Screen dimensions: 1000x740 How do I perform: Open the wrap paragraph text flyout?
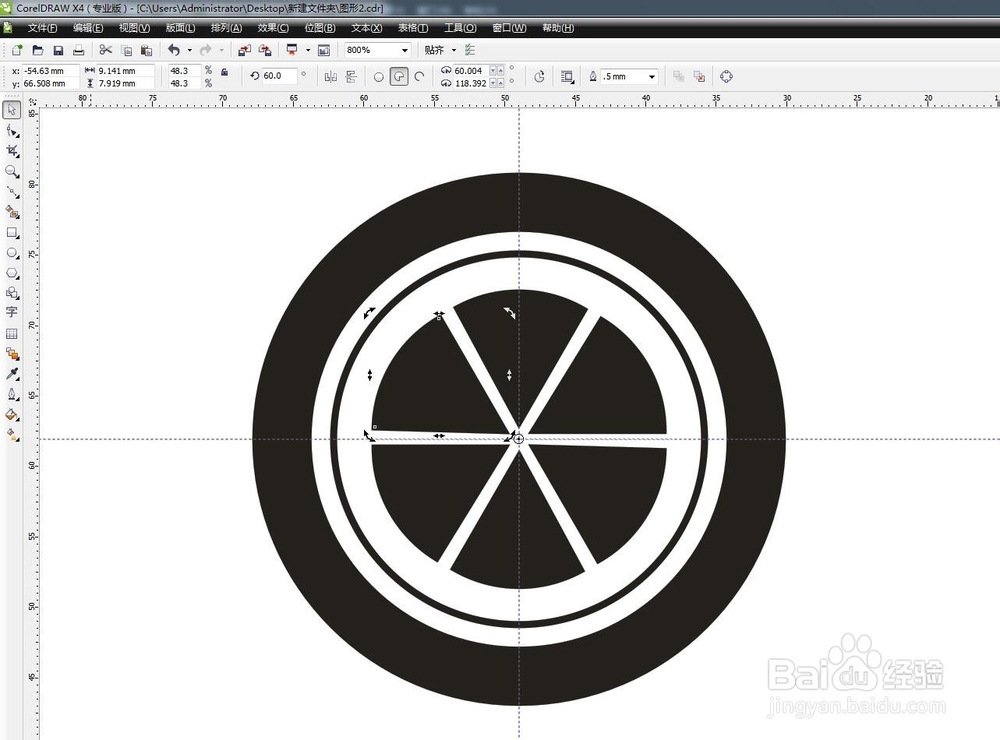pos(567,77)
